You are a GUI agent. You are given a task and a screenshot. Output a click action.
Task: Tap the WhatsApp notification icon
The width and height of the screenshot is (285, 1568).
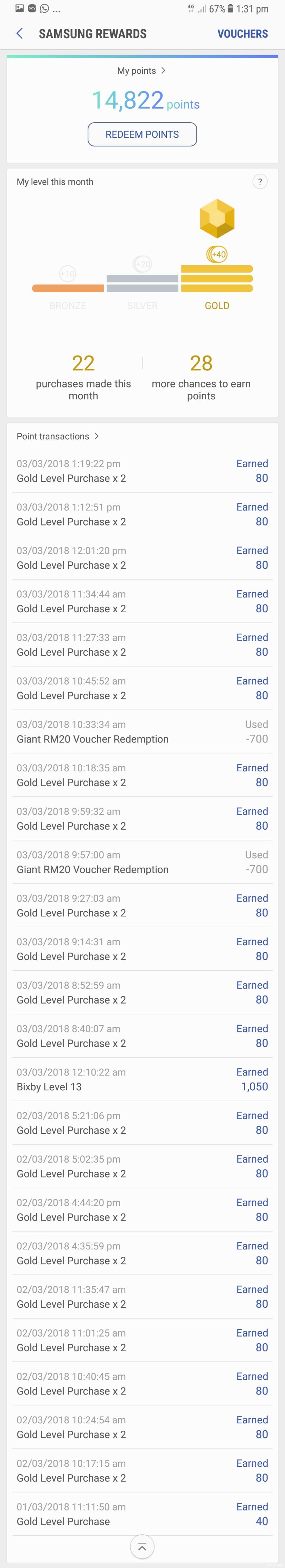point(44,8)
